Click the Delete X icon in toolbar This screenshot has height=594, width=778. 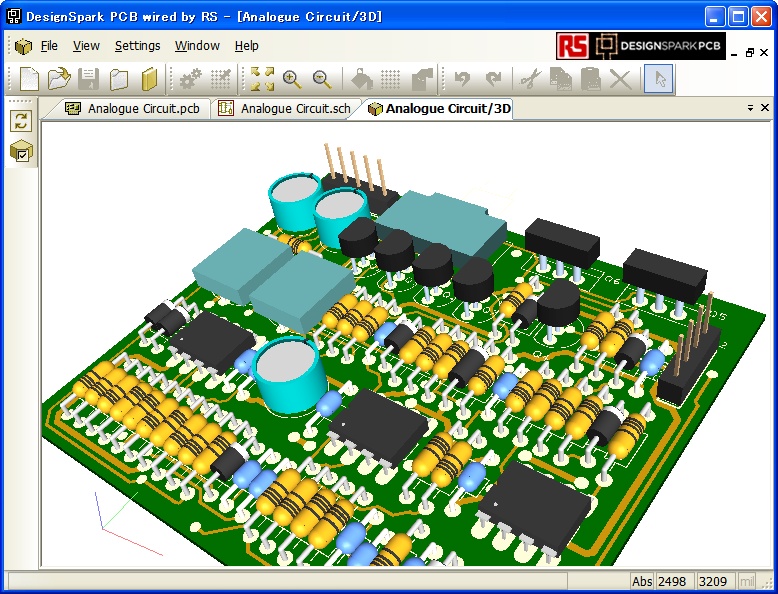point(620,79)
